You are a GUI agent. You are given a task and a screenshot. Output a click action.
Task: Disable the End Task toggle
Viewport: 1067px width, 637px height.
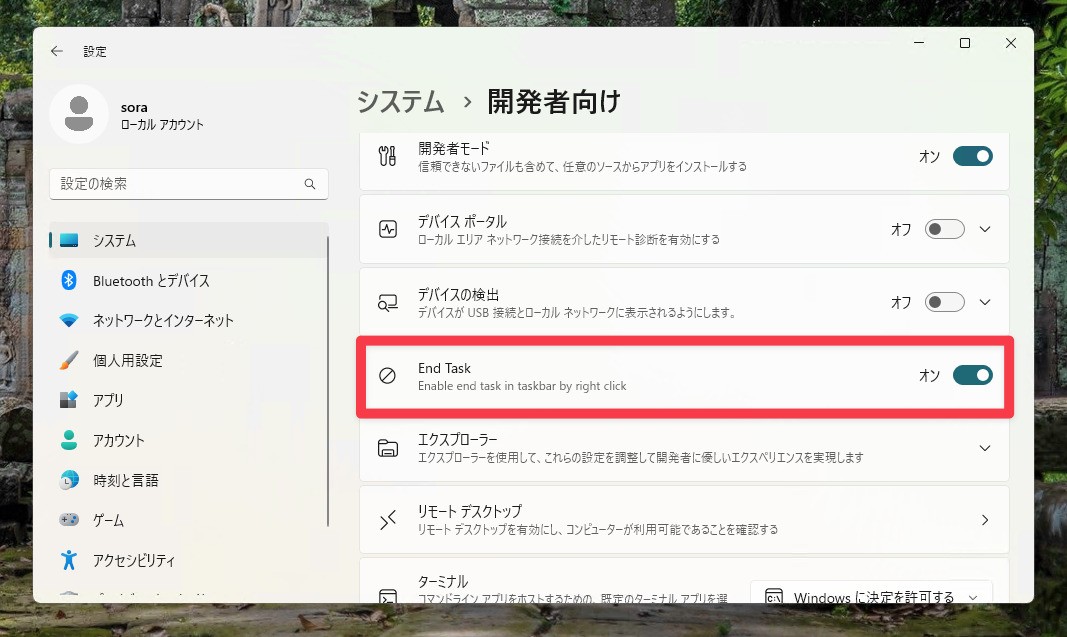972,375
